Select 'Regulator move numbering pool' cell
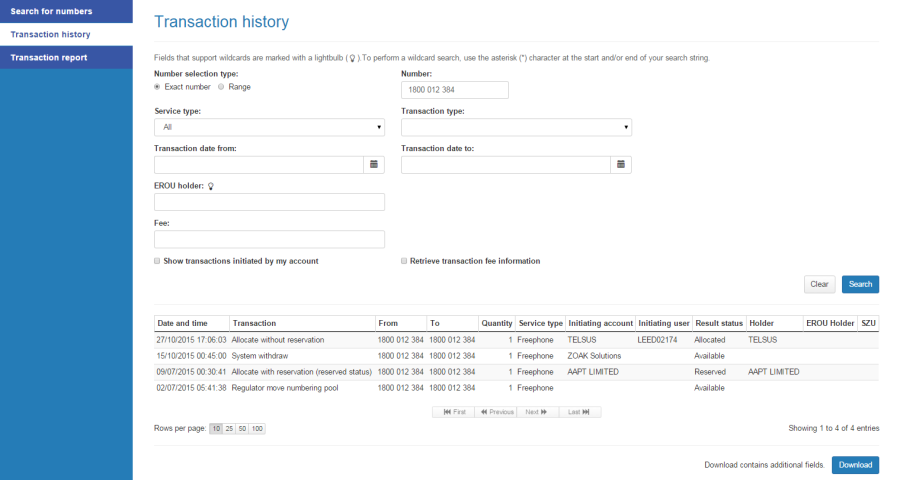900x480 pixels. pos(302,388)
